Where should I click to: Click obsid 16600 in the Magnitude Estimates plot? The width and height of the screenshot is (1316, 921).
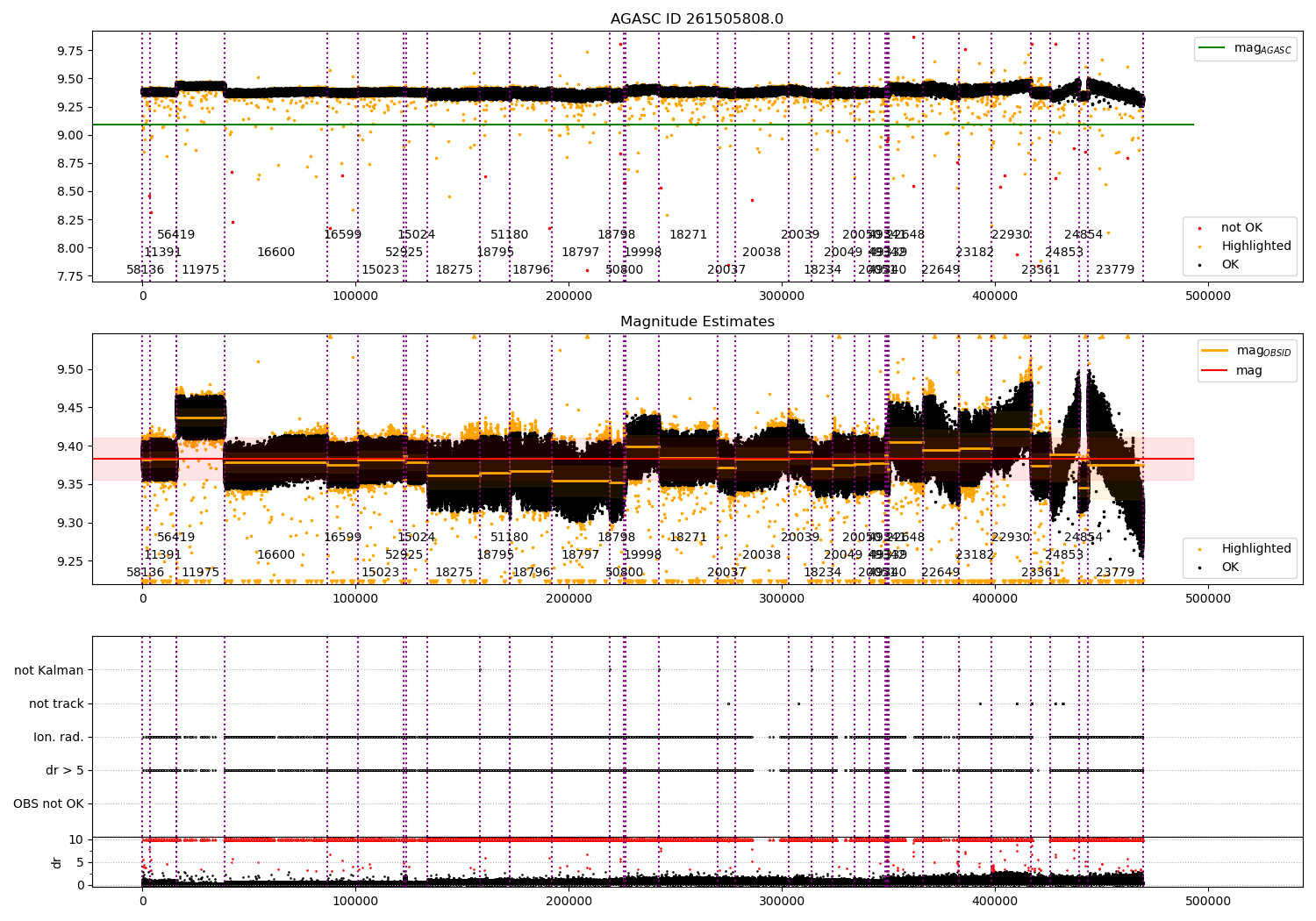[x=276, y=554]
